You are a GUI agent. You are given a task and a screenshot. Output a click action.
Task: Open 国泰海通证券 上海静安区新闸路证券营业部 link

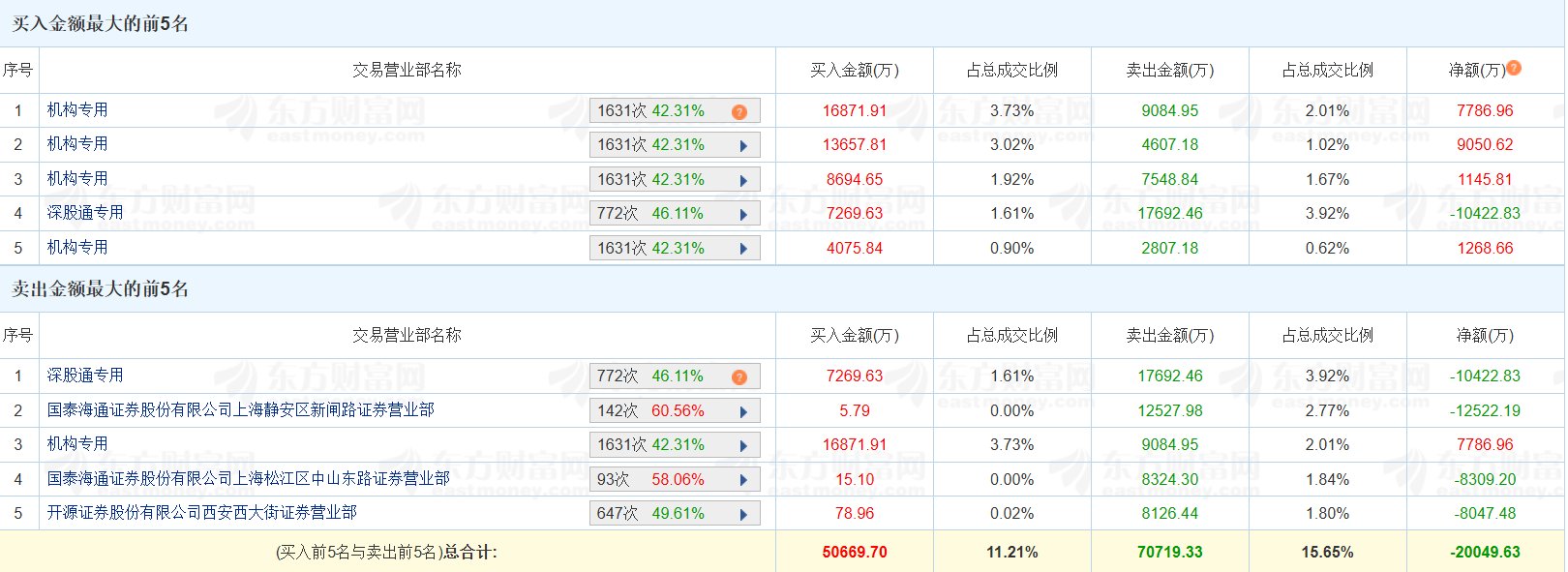[240, 410]
